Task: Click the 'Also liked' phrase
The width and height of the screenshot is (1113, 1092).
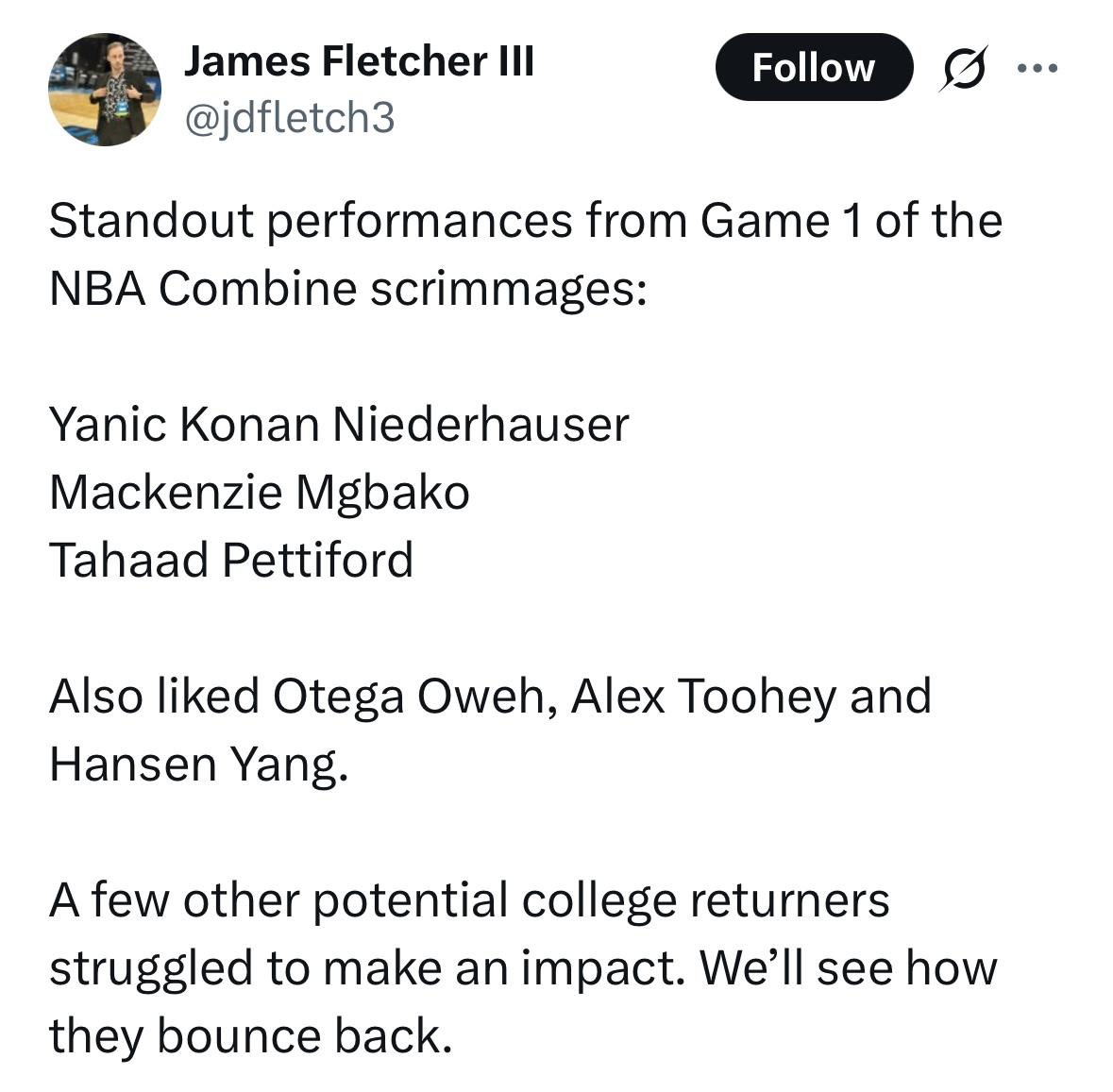Action: click(154, 697)
